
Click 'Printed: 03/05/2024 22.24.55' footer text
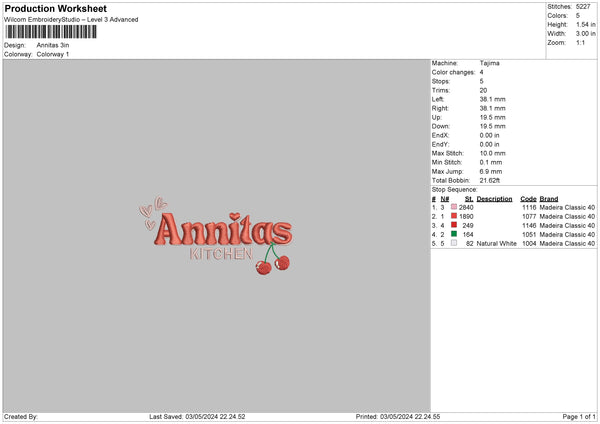pos(398,416)
